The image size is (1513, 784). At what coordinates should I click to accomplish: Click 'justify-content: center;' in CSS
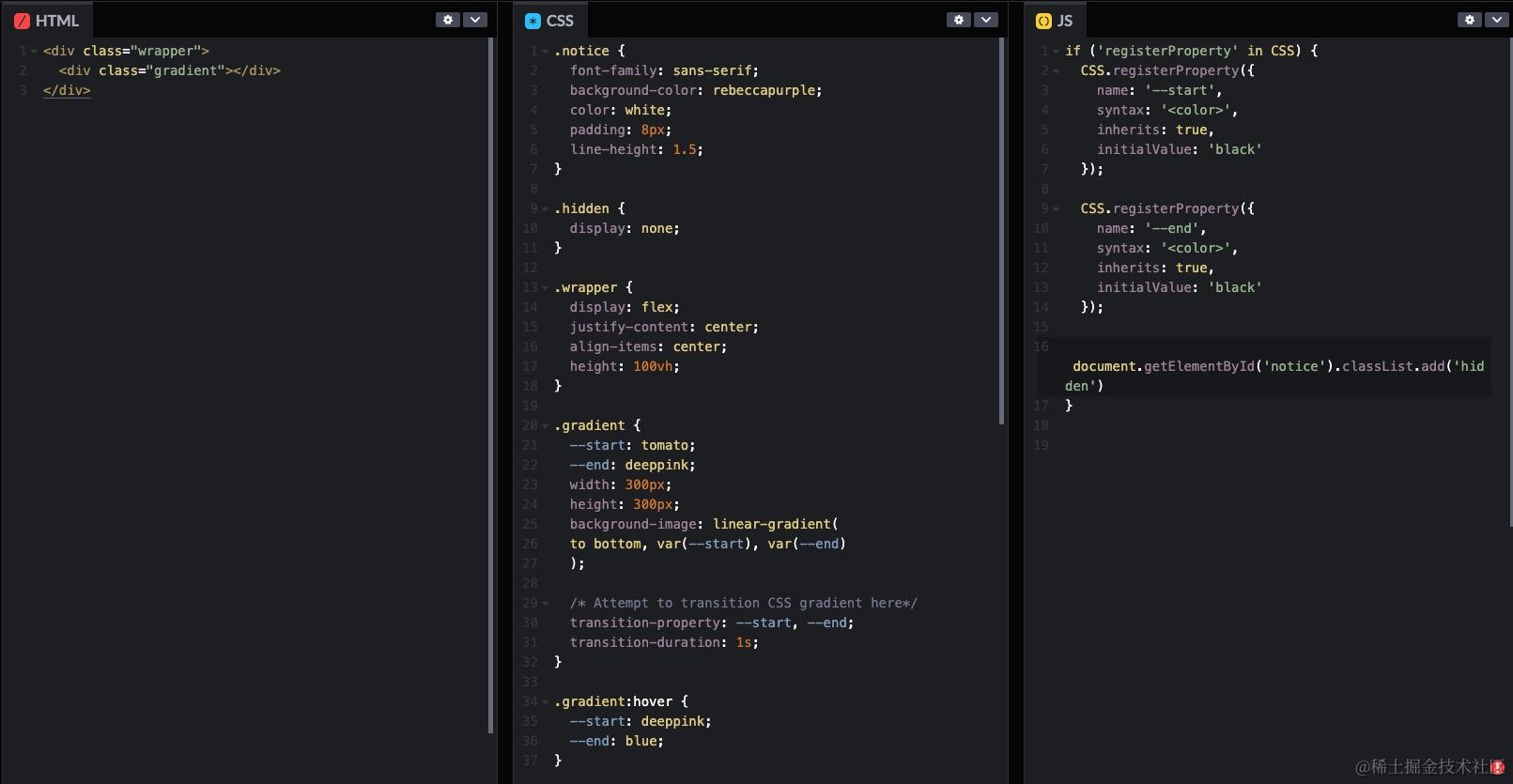click(664, 327)
